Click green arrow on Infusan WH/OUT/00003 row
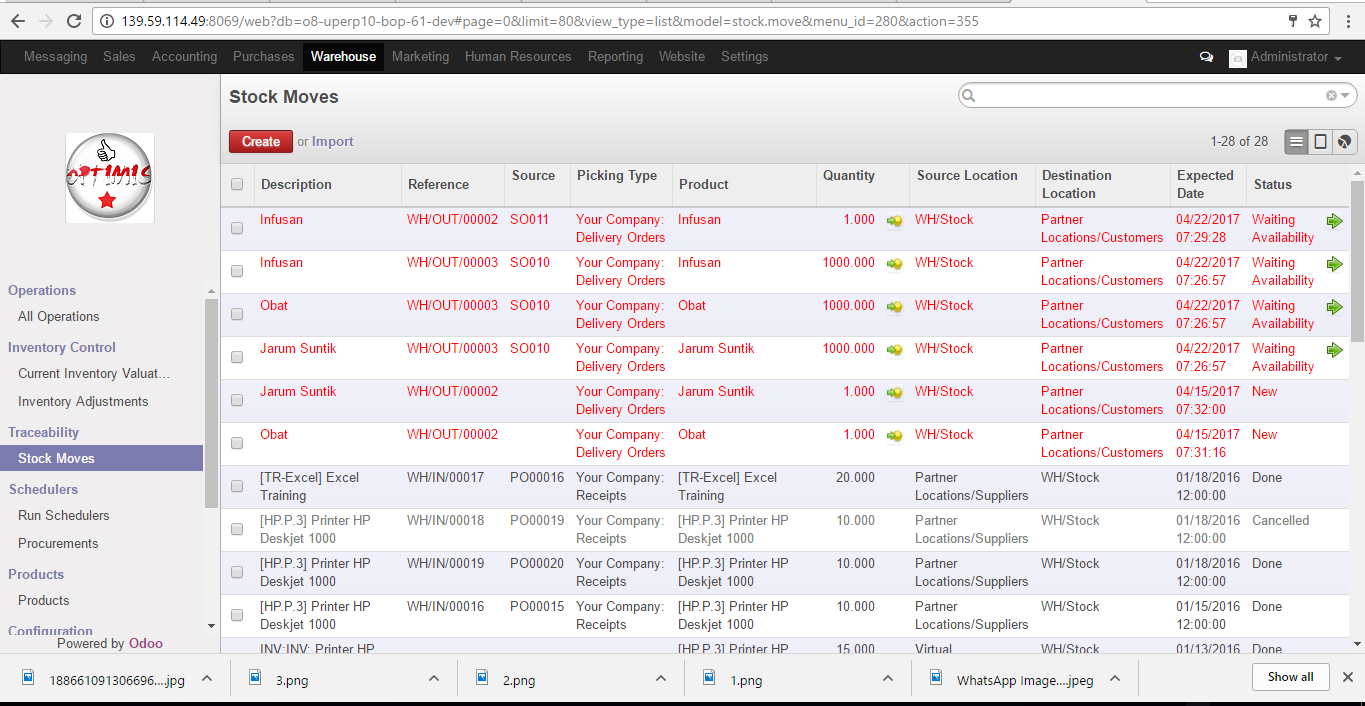1365x706 pixels. (1334, 264)
